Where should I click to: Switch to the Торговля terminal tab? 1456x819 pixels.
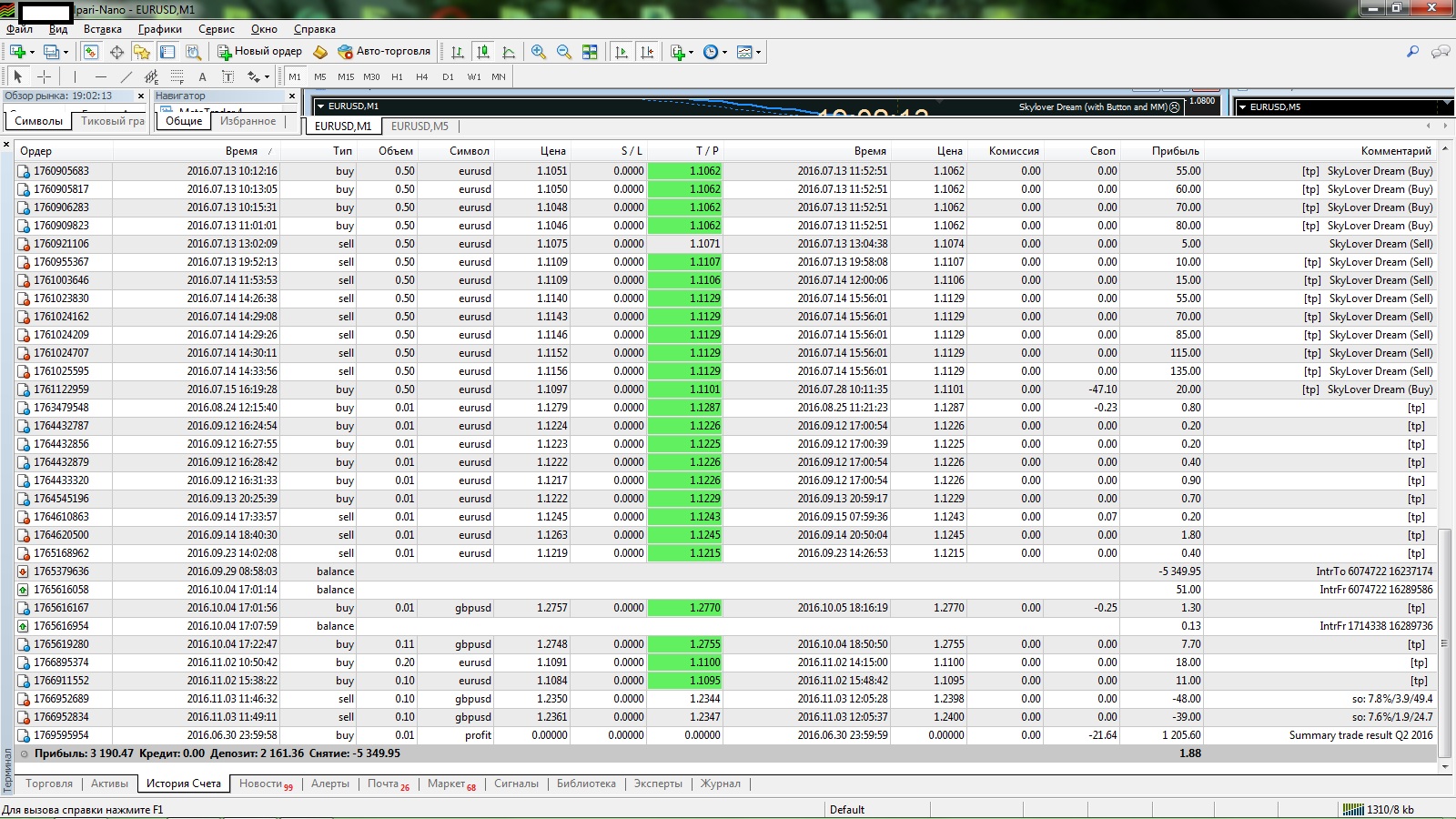tap(49, 784)
